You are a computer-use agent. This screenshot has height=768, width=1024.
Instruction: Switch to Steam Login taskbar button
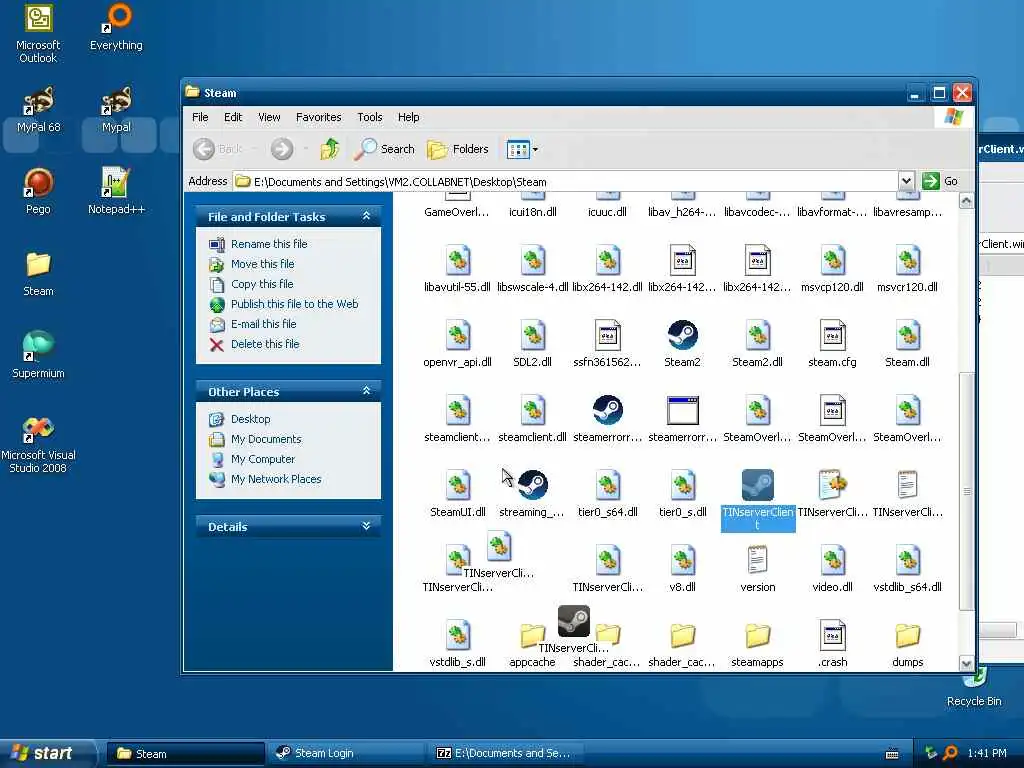pos(347,753)
